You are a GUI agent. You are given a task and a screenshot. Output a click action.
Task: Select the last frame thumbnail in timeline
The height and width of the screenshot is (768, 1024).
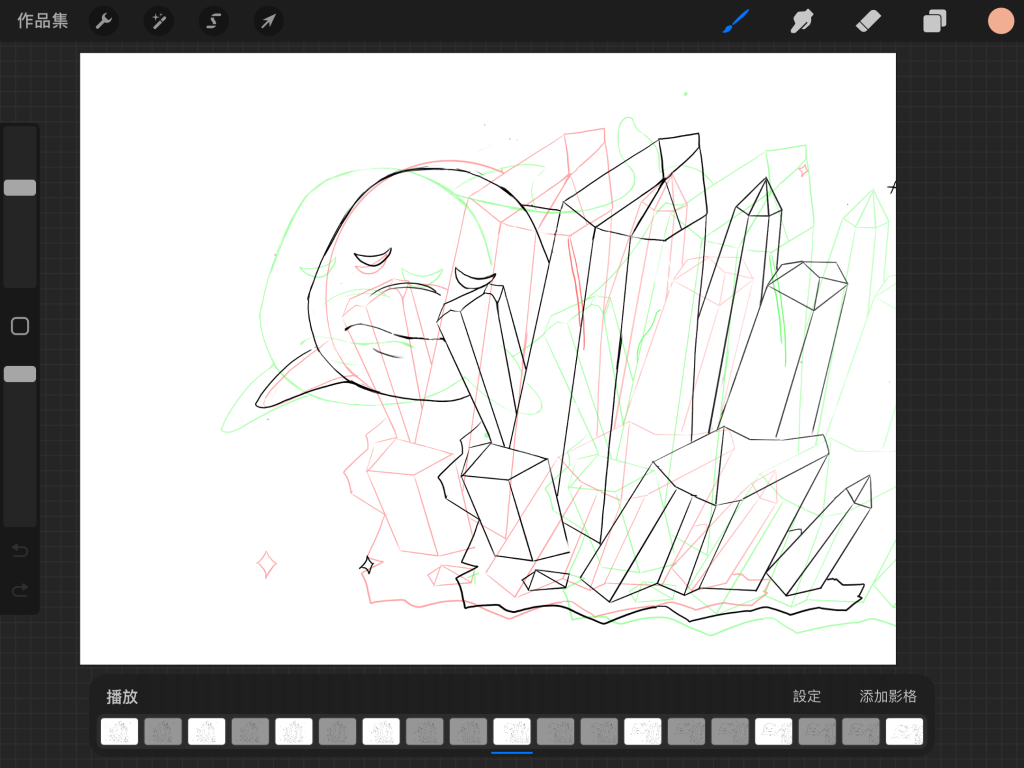click(904, 732)
